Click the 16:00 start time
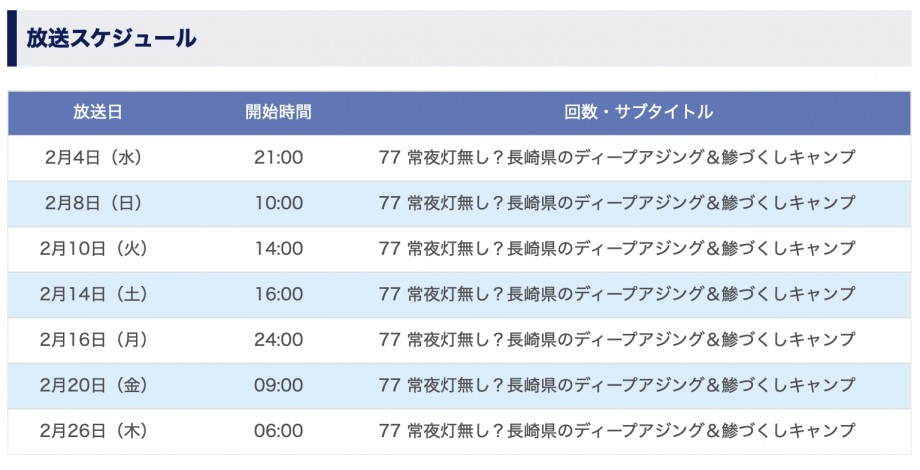920x470 pixels. [278, 294]
